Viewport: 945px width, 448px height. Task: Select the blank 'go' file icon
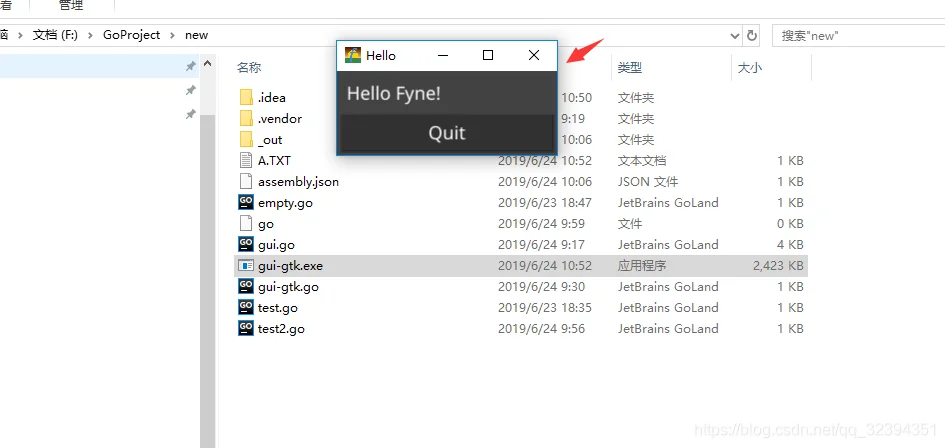(x=246, y=224)
